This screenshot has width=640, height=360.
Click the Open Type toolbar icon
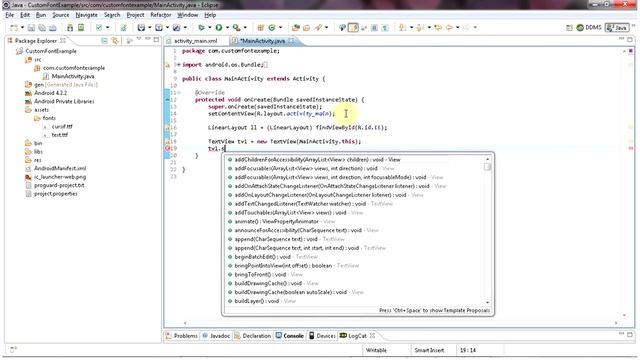tap(296, 28)
